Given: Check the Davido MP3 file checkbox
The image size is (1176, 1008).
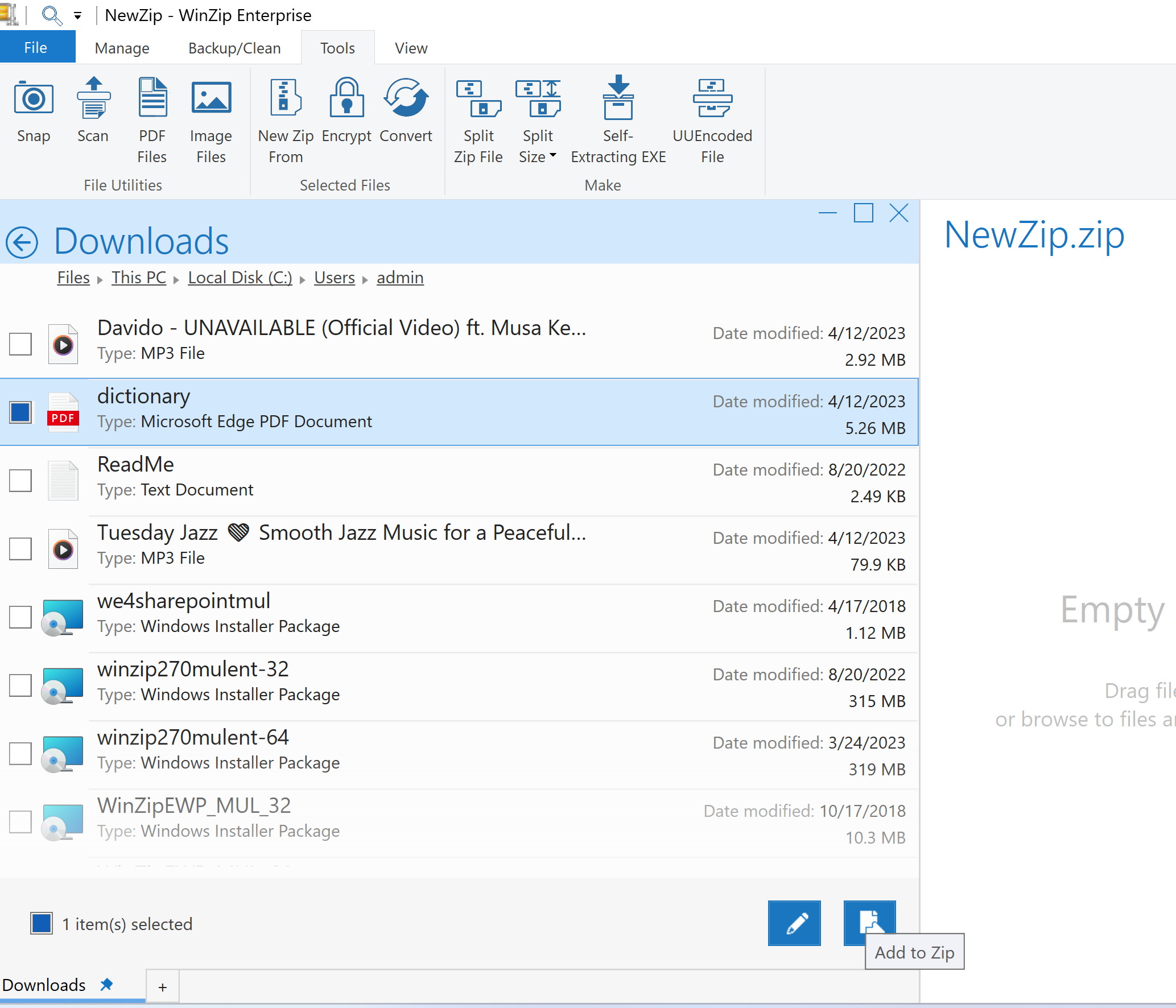Looking at the screenshot, I should 20,344.
